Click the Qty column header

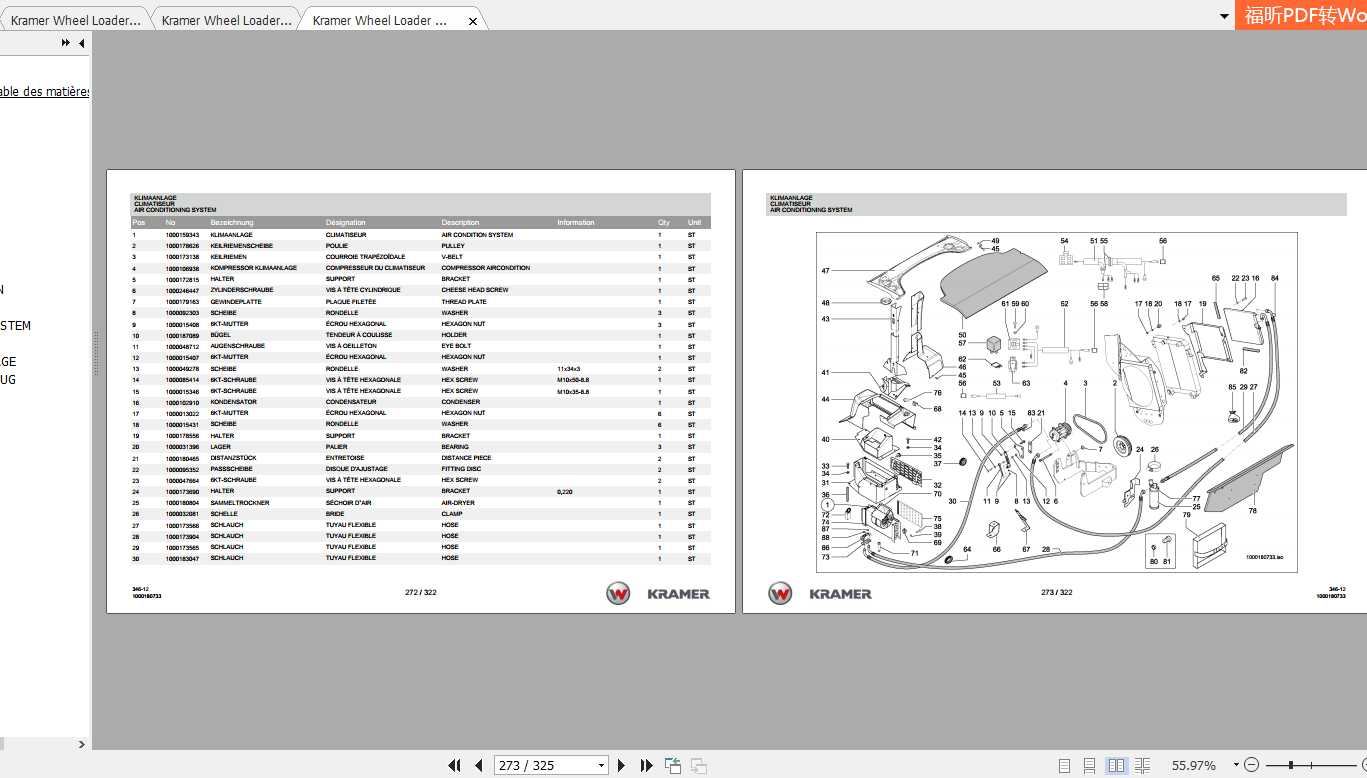pyautogui.click(x=664, y=222)
